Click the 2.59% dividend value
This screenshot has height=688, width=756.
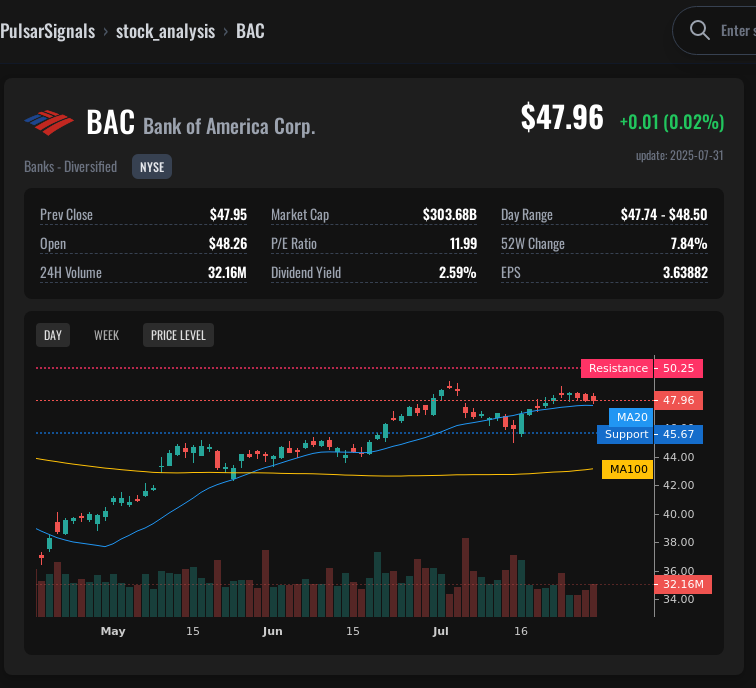click(x=458, y=273)
